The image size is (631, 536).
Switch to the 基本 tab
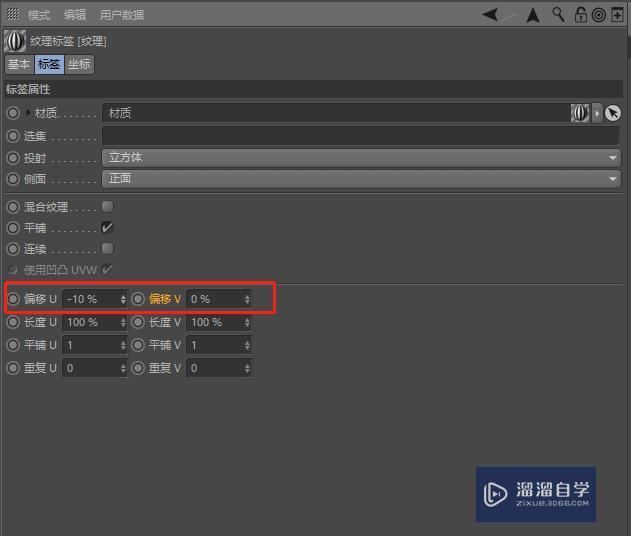(x=19, y=64)
